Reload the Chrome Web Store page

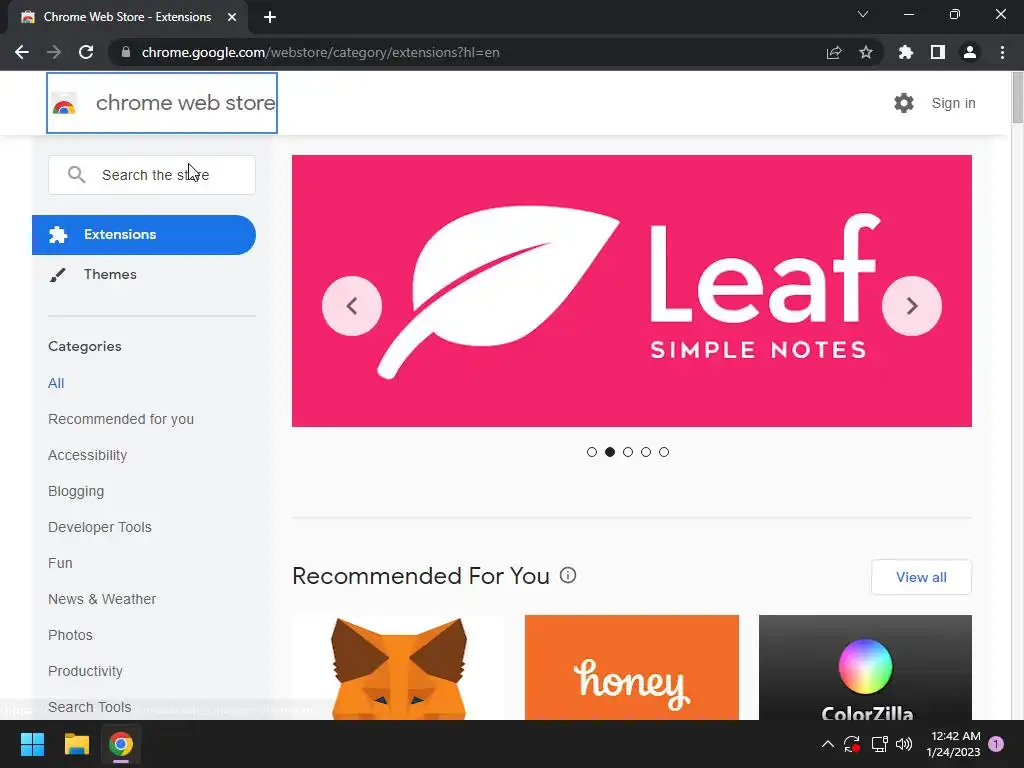click(86, 52)
